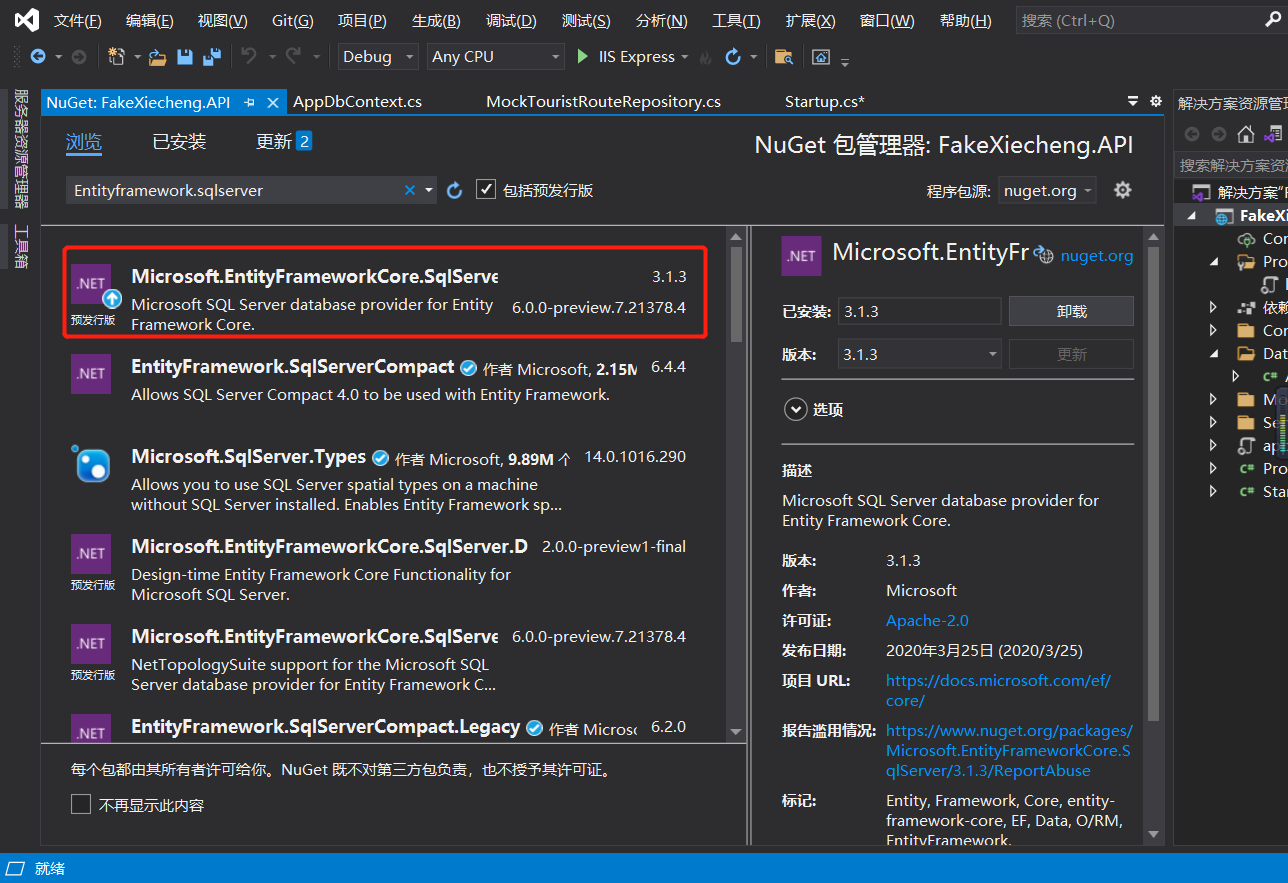Switch to the 已安装 tab
The height and width of the screenshot is (883, 1288).
[x=179, y=142]
